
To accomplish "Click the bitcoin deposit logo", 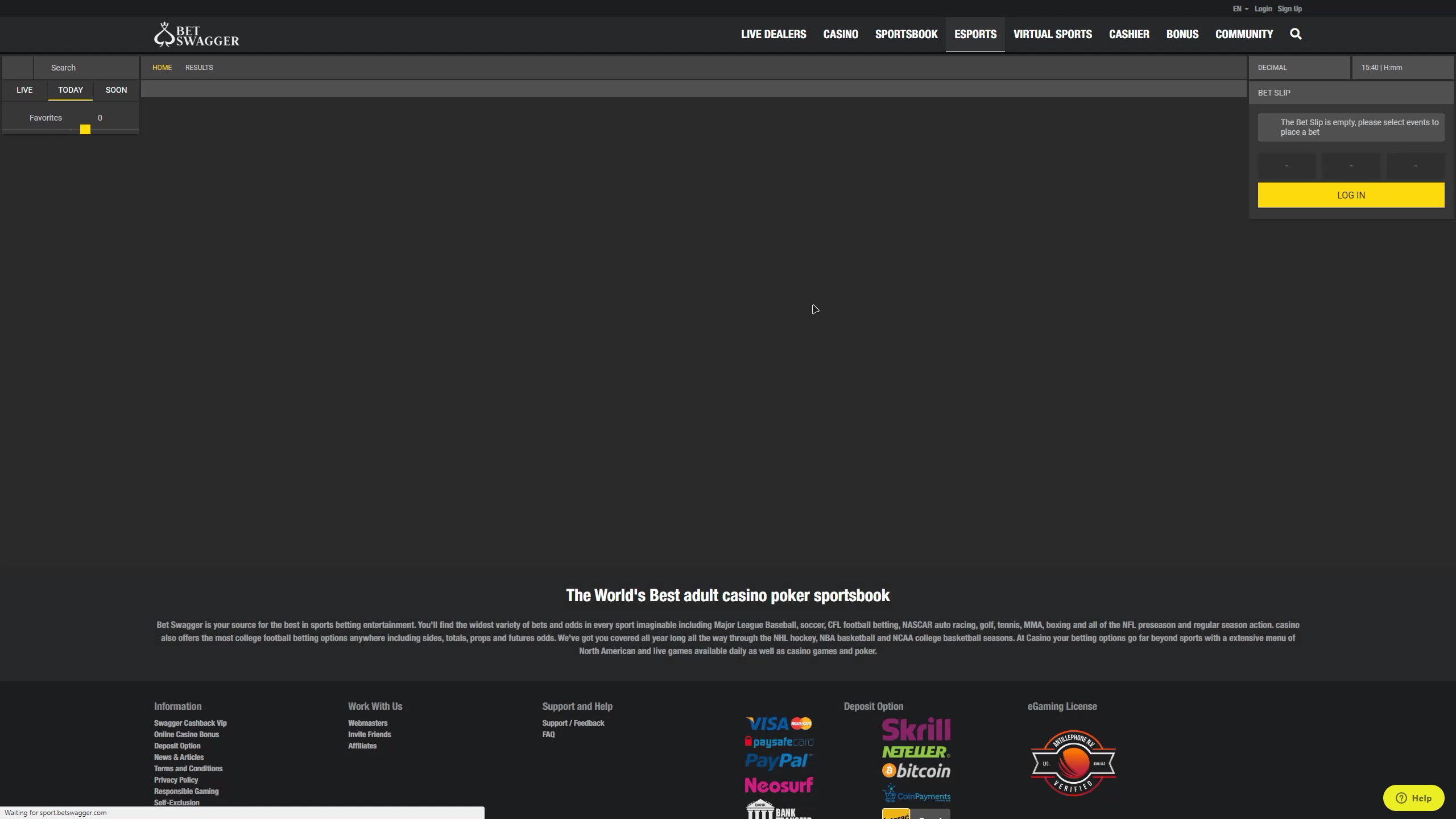I will [916, 771].
